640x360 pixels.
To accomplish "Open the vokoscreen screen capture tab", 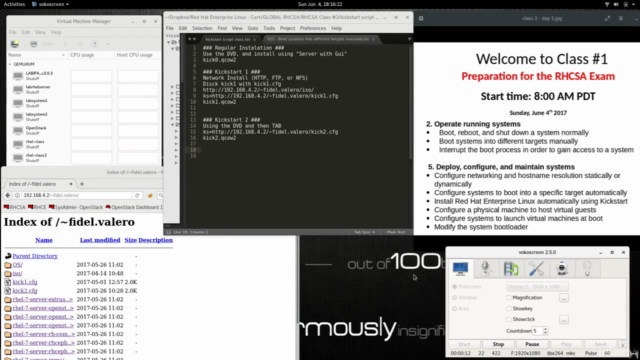I will (460, 269).
